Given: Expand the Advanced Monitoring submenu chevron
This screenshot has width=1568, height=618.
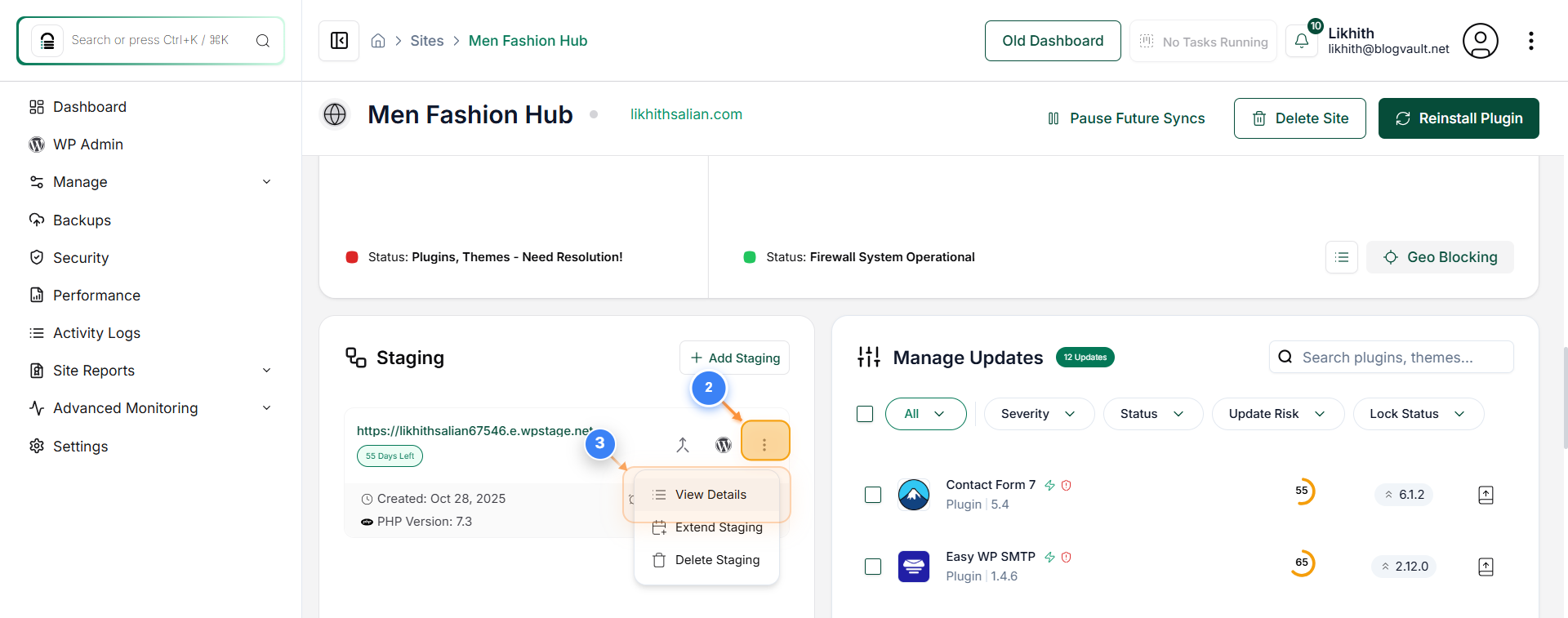Looking at the screenshot, I should coord(266,408).
